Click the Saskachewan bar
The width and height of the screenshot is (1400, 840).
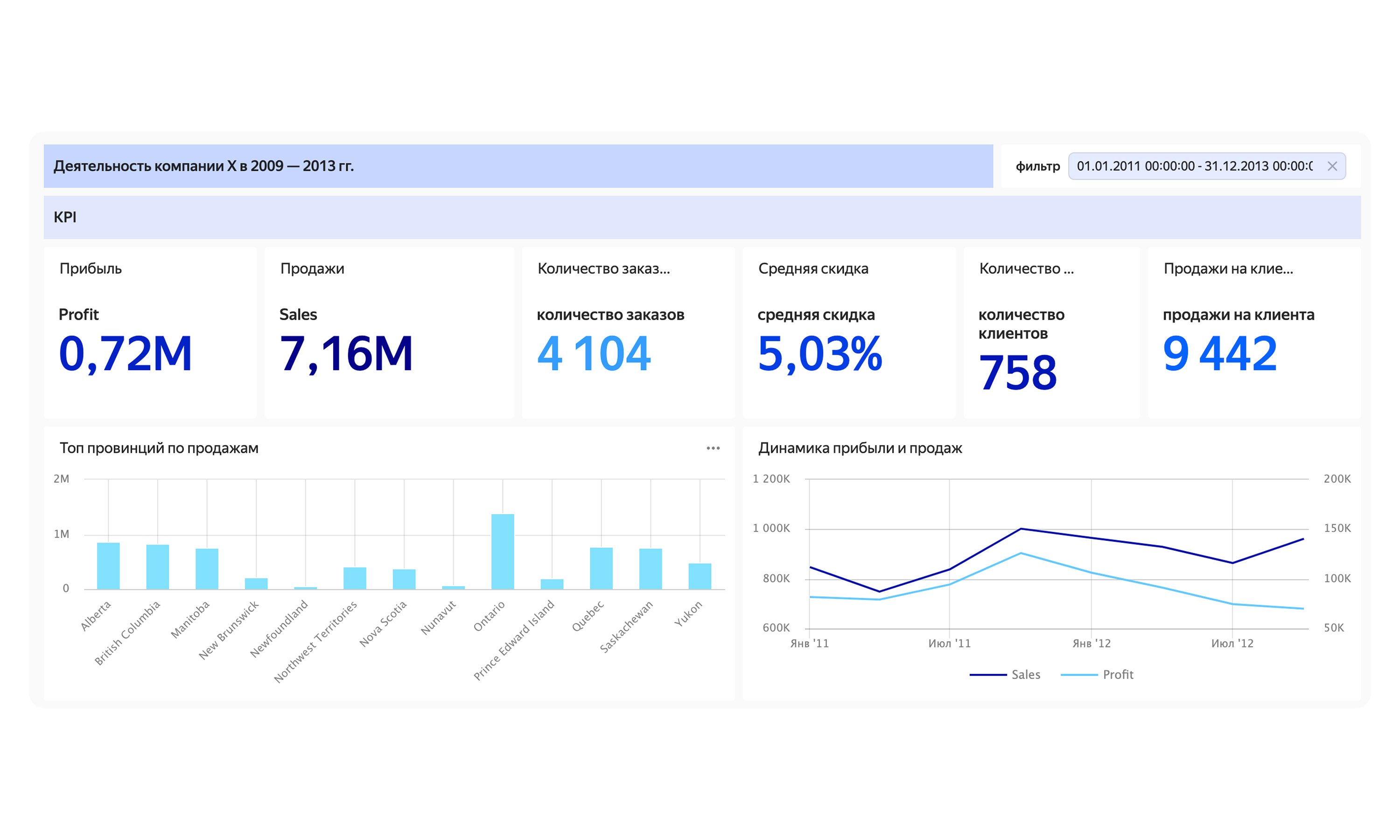coord(650,569)
